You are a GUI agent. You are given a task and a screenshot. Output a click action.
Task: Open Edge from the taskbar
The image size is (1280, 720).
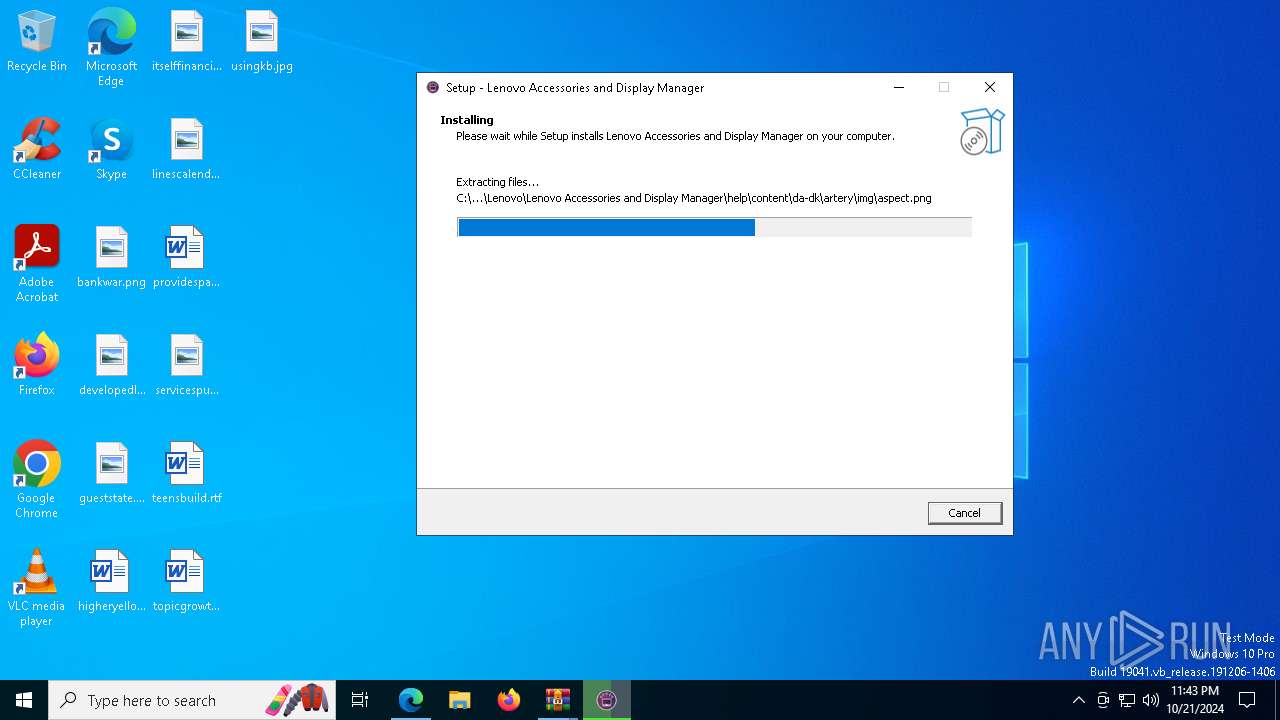coord(411,700)
